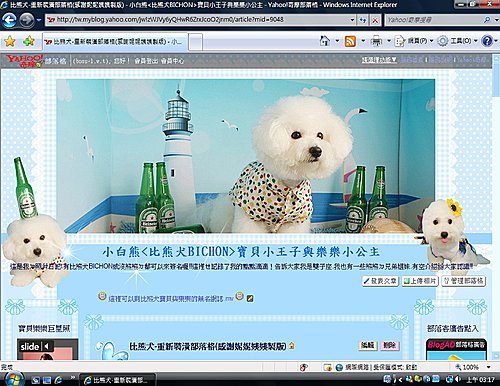Viewport: 500px width, 386px height.
Task: Open the 網頁(P) Page menu
Action: [414, 41]
